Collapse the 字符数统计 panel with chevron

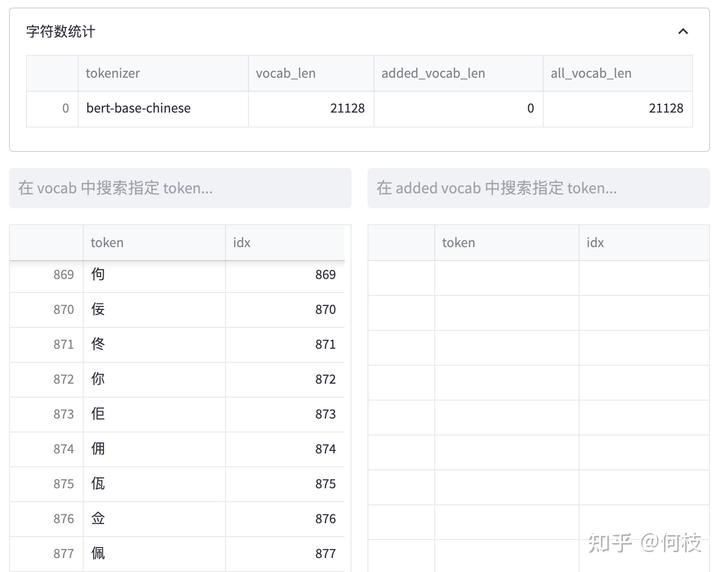click(x=683, y=32)
